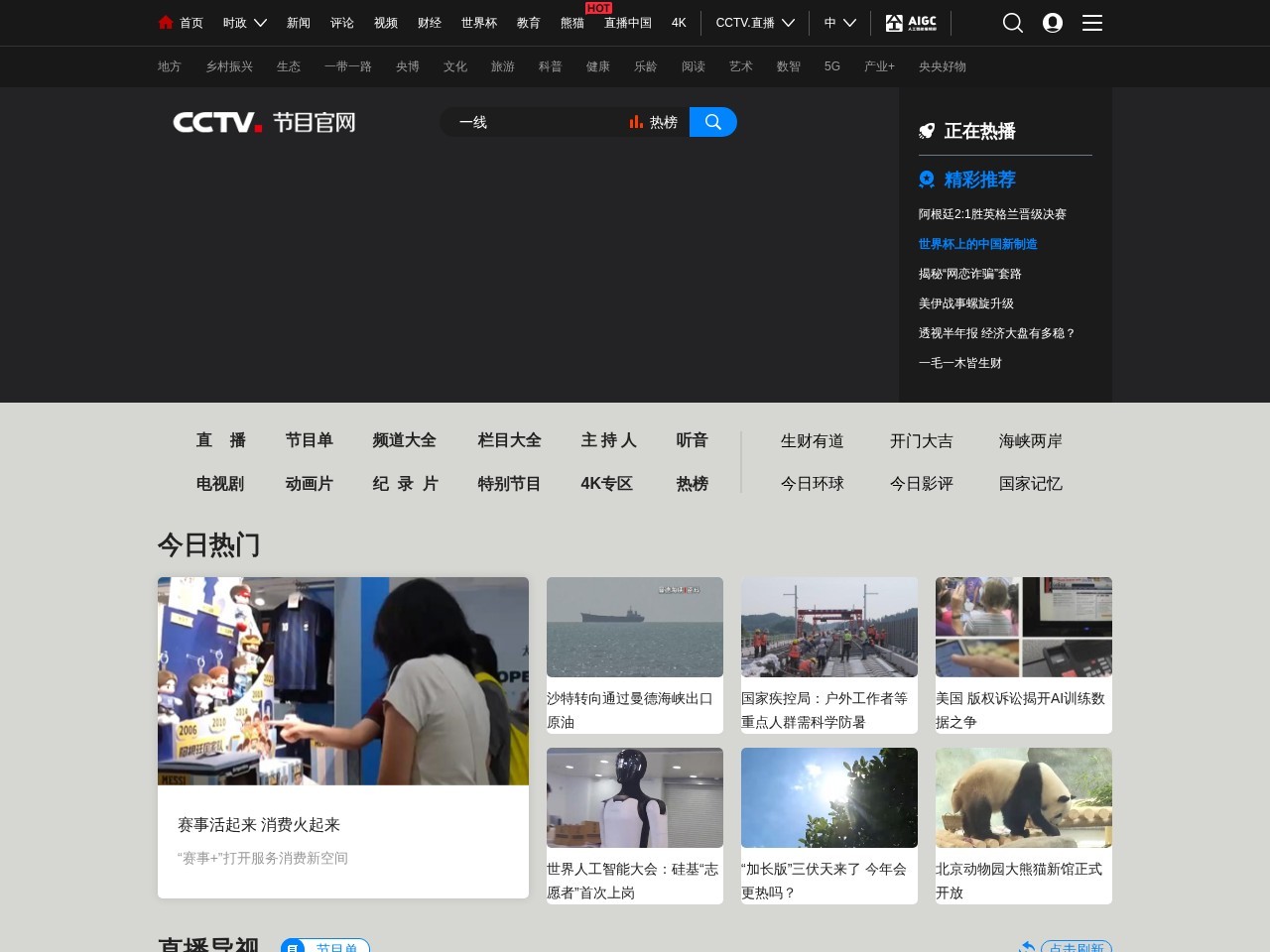Open 央央好物 in secondary navigation
This screenshot has width=1270, height=952.
point(943,66)
